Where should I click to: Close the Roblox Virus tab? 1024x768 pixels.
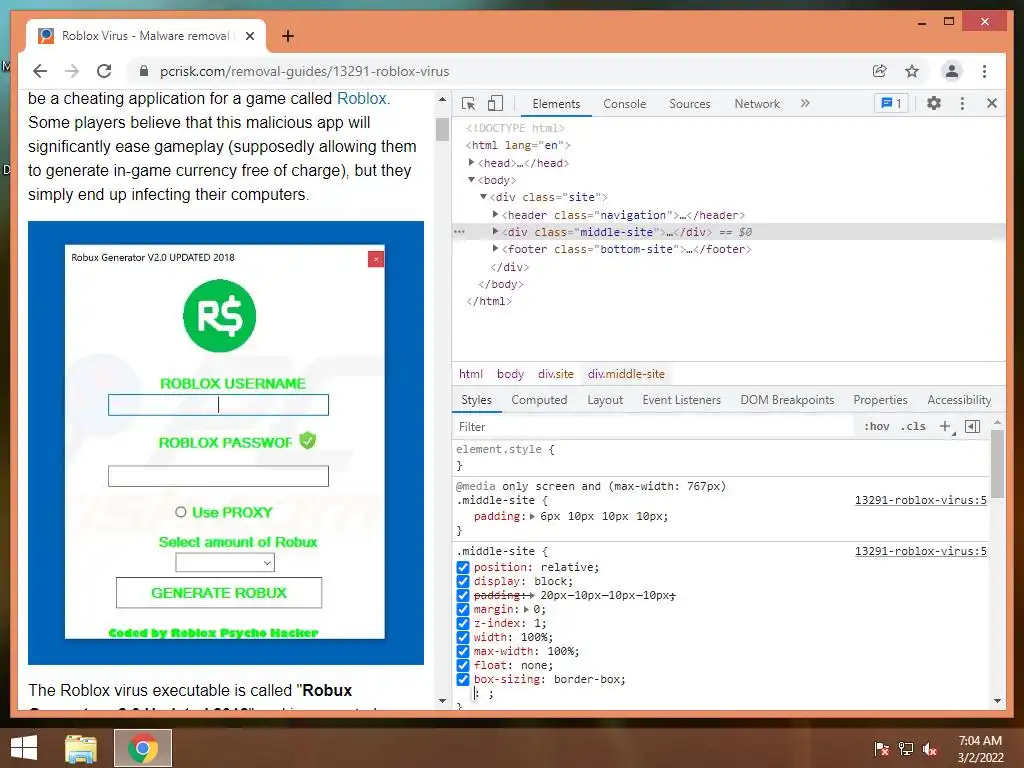tap(249, 36)
